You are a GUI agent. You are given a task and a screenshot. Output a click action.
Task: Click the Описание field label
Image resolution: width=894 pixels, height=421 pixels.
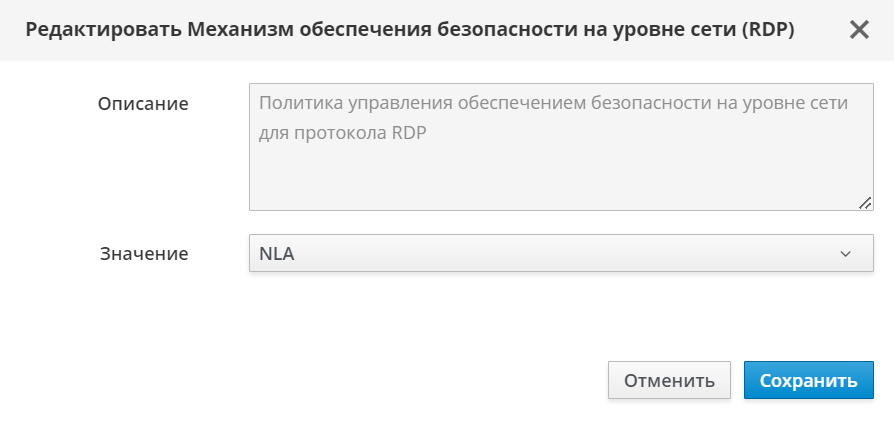(143, 103)
